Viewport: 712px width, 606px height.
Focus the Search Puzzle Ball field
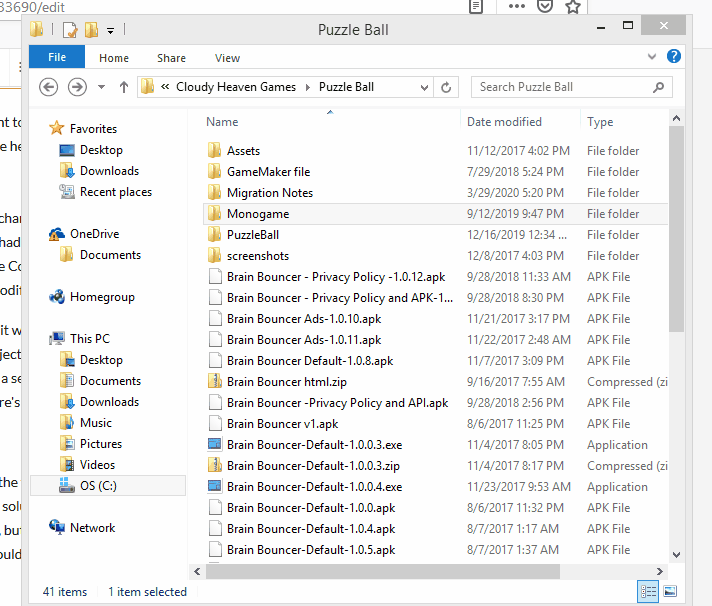point(572,87)
